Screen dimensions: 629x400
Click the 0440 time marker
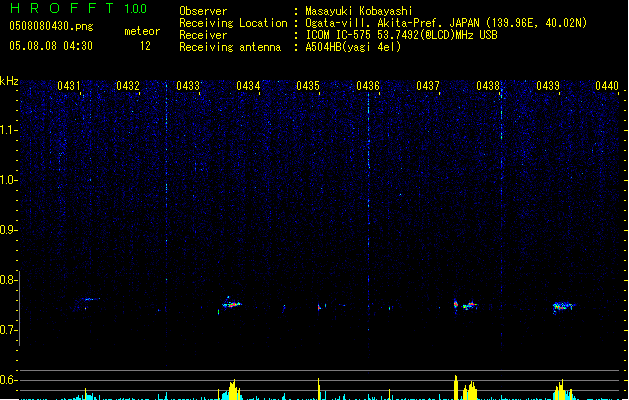tap(607, 86)
